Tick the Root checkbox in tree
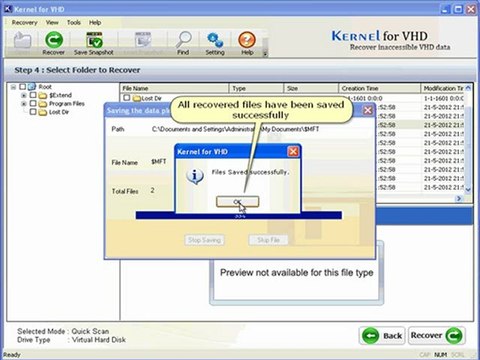This screenshot has height=360, width=480. coord(22,87)
